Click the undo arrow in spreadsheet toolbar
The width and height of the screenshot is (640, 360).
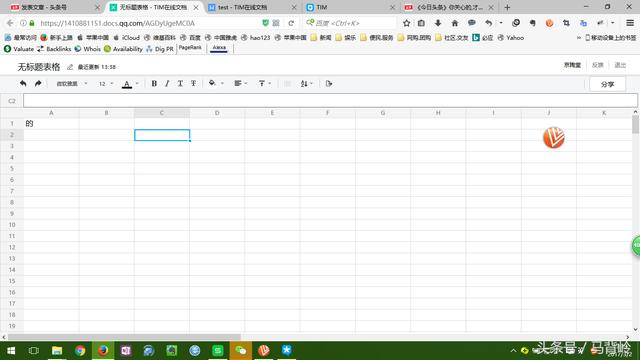23,83
